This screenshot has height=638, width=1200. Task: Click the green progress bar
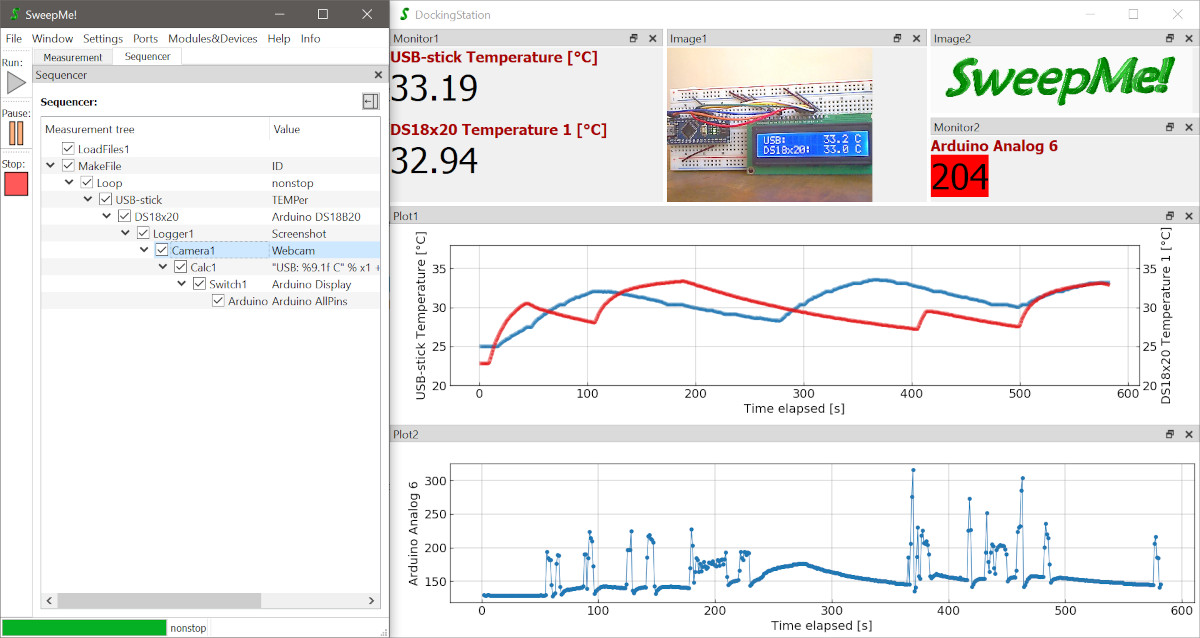point(84,628)
